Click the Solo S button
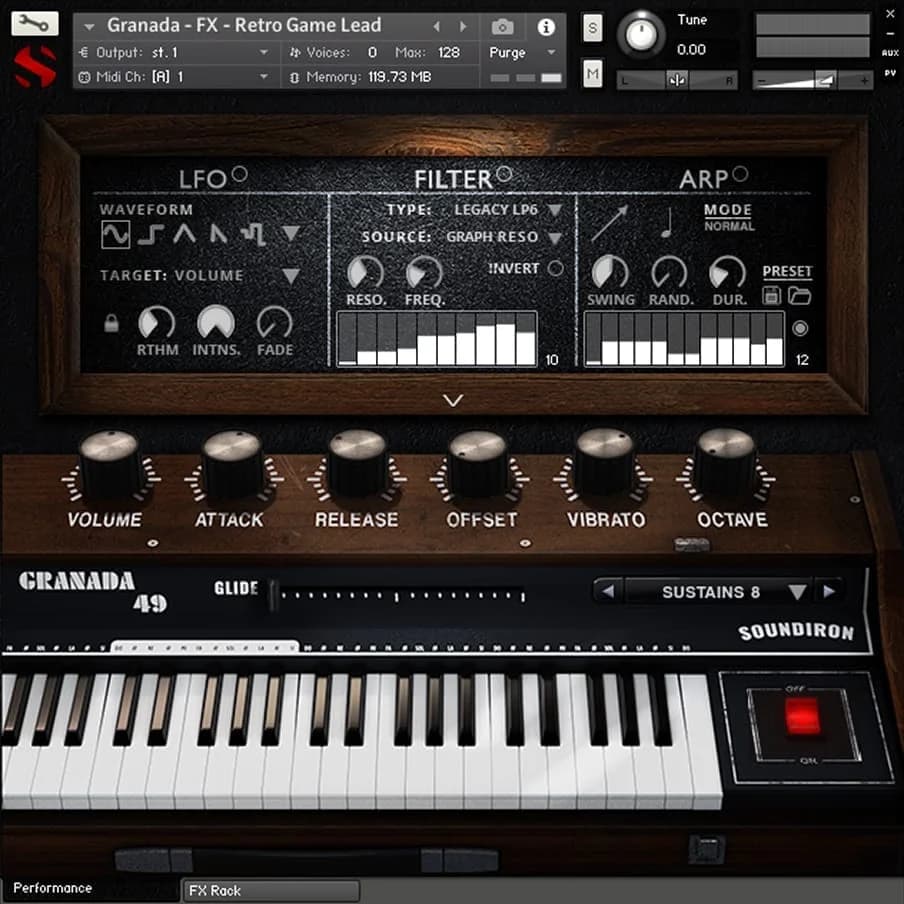The image size is (904, 904). [x=592, y=29]
